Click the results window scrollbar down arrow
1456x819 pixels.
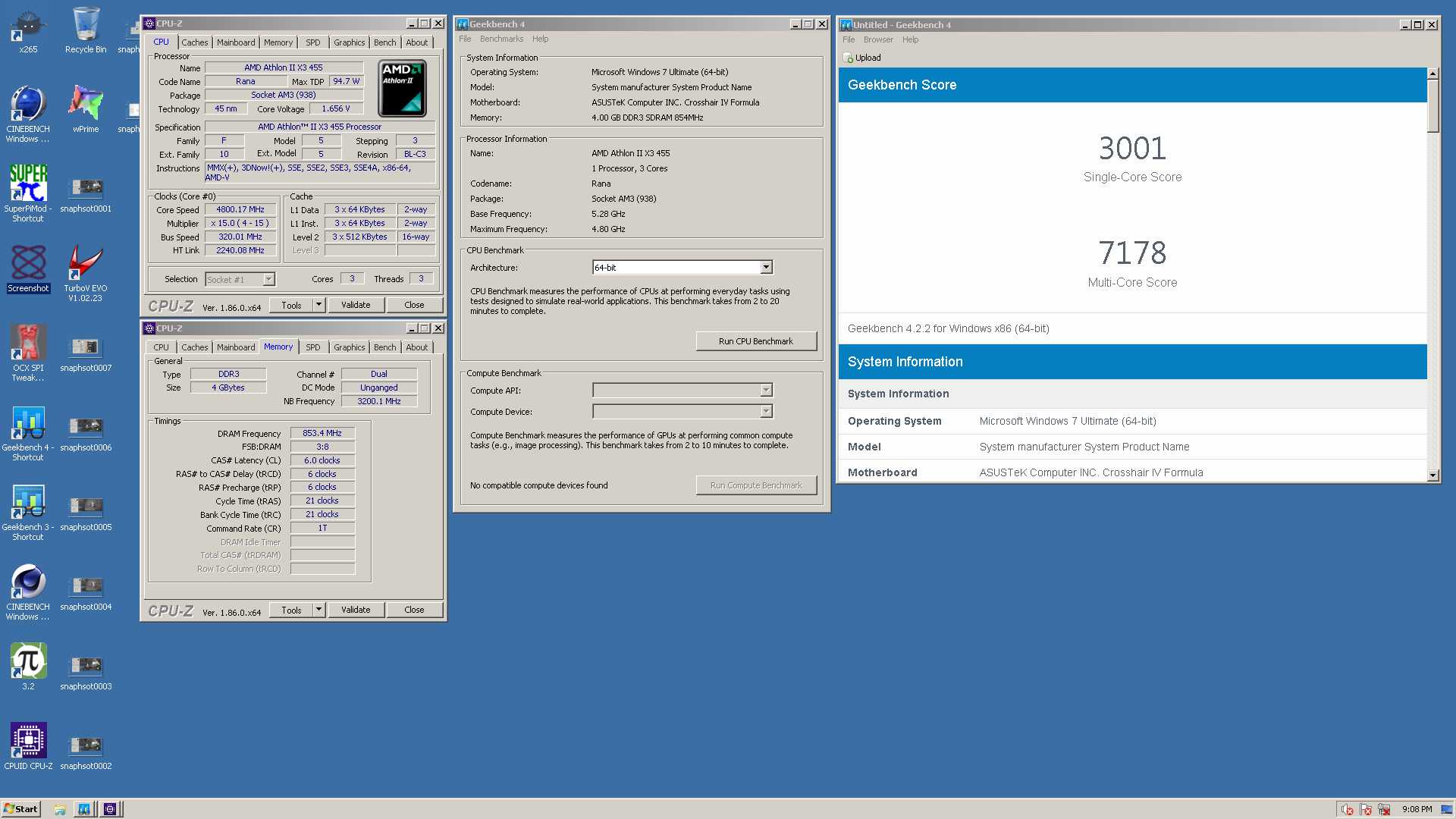pos(1432,475)
